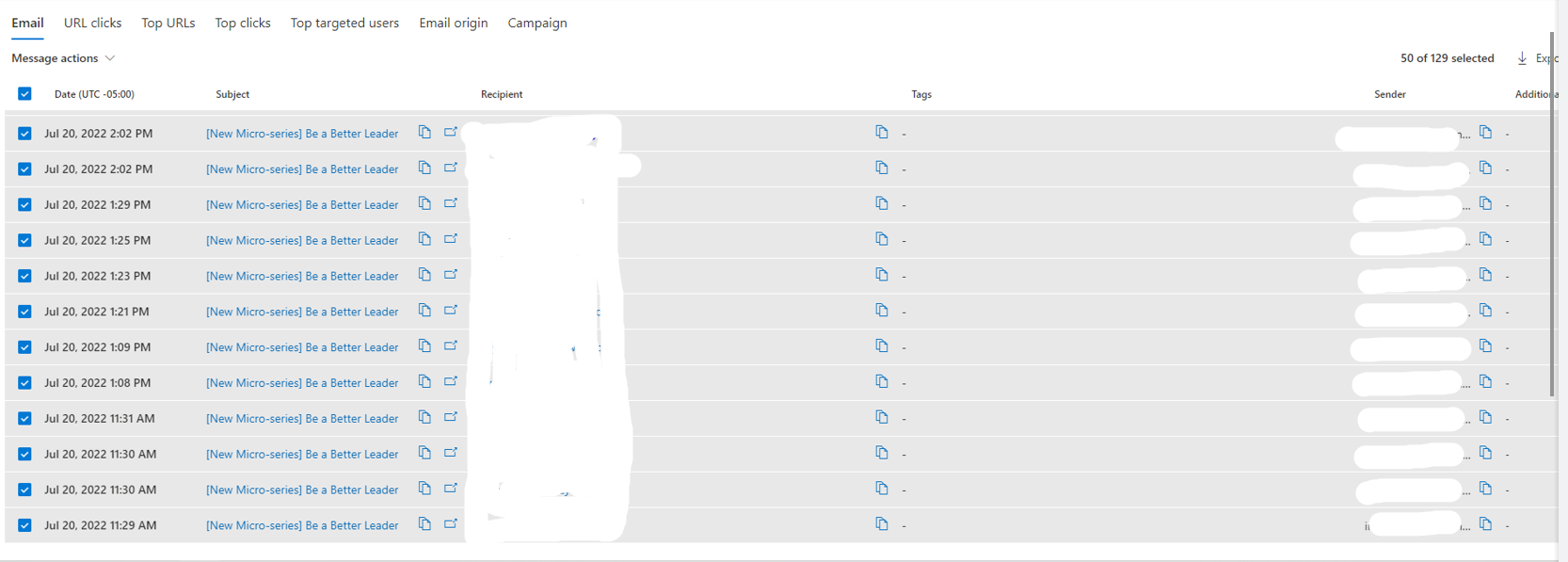Open the 1:25 PM email in new window
Screen dimensions: 1568x562
coord(451,238)
